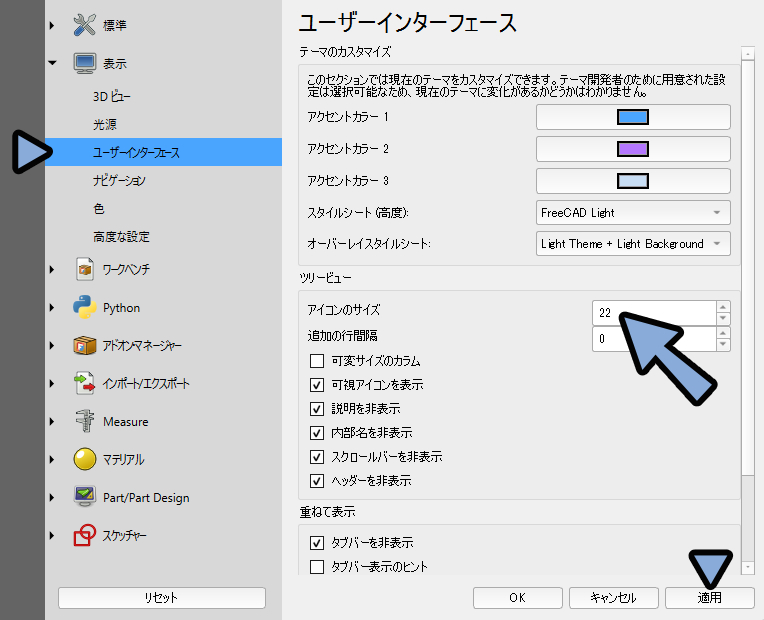
Task: Click the OK button
Action: [517, 598]
